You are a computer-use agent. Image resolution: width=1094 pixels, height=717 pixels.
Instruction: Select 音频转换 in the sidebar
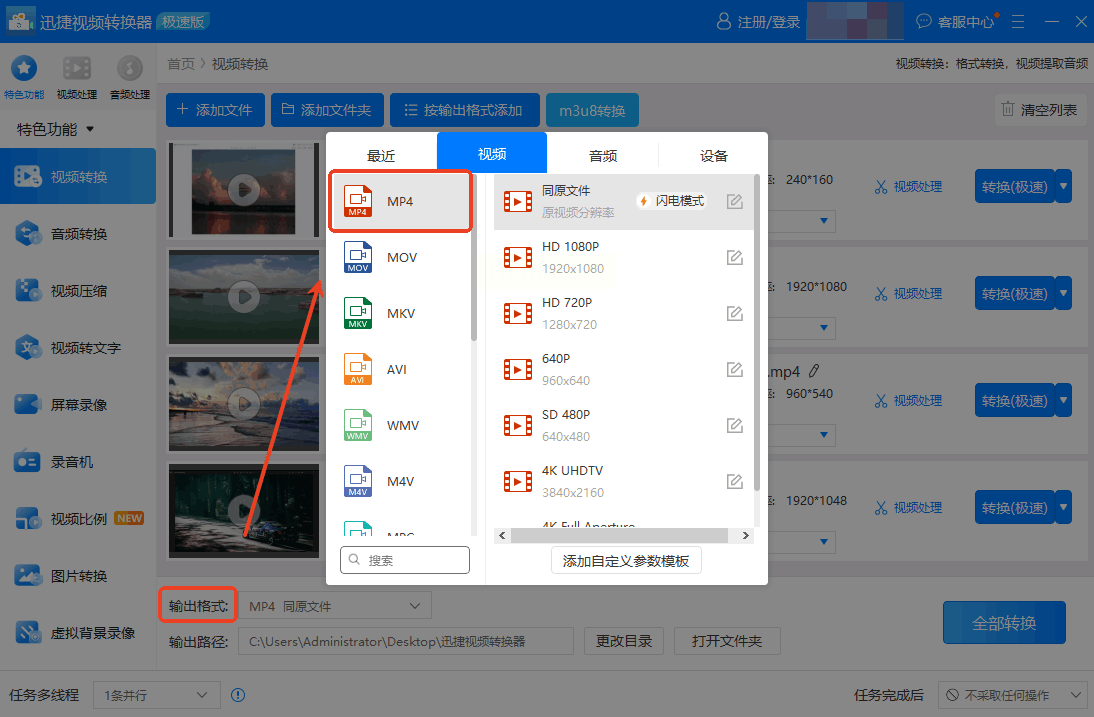coord(78,234)
